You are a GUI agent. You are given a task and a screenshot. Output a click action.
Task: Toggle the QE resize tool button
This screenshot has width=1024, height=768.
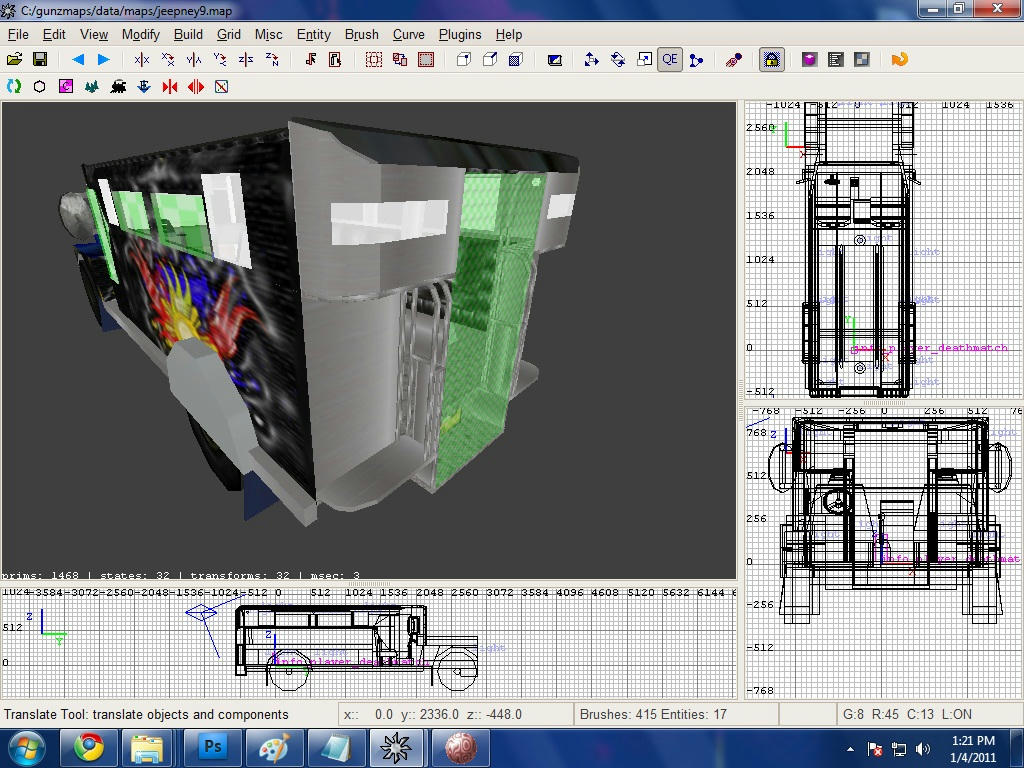[x=669, y=60]
